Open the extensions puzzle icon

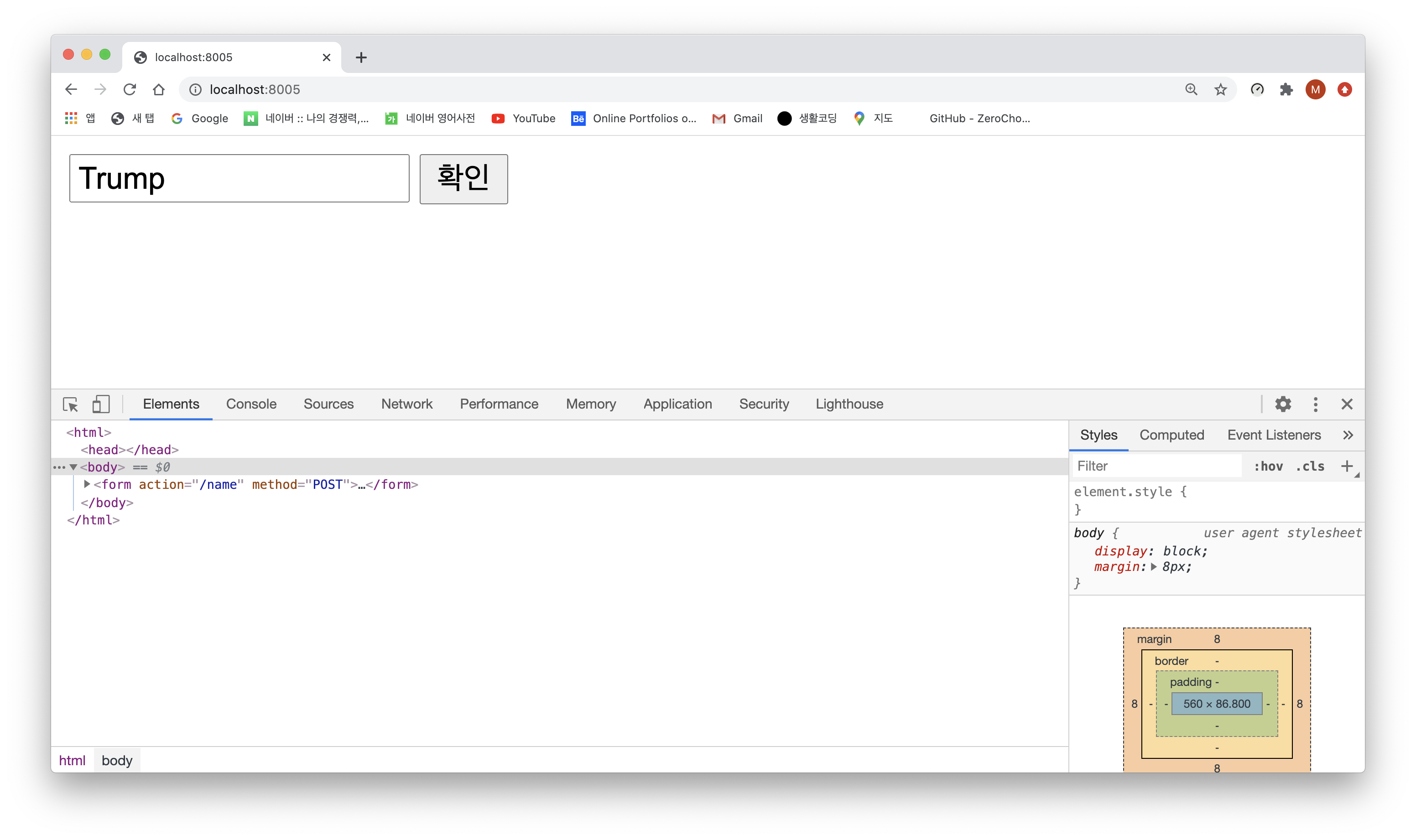[1286, 89]
